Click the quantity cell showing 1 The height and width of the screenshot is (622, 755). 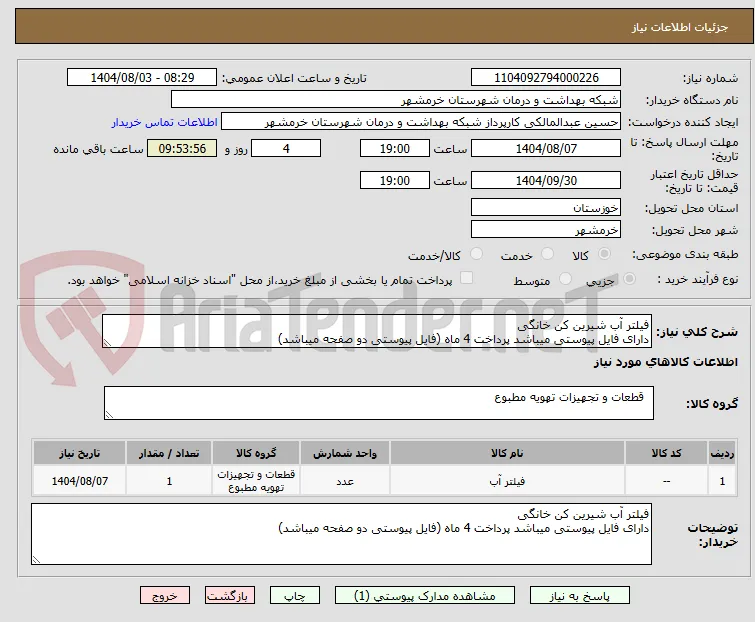click(169, 481)
